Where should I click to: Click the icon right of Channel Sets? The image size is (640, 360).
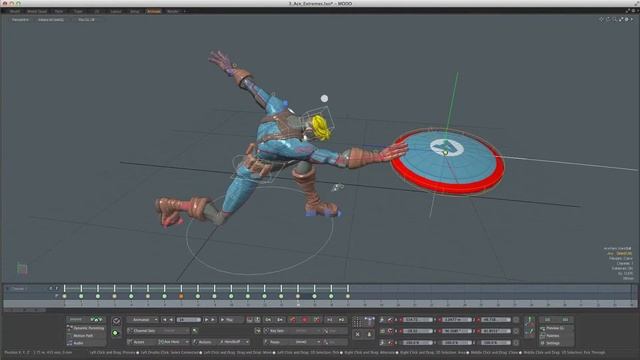195,331
